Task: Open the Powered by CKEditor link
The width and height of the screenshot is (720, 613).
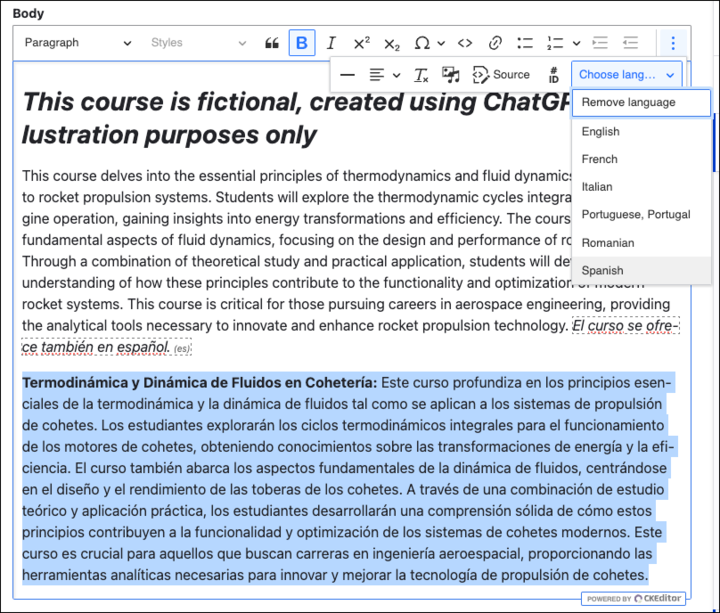Action: (x=633, y=598)
